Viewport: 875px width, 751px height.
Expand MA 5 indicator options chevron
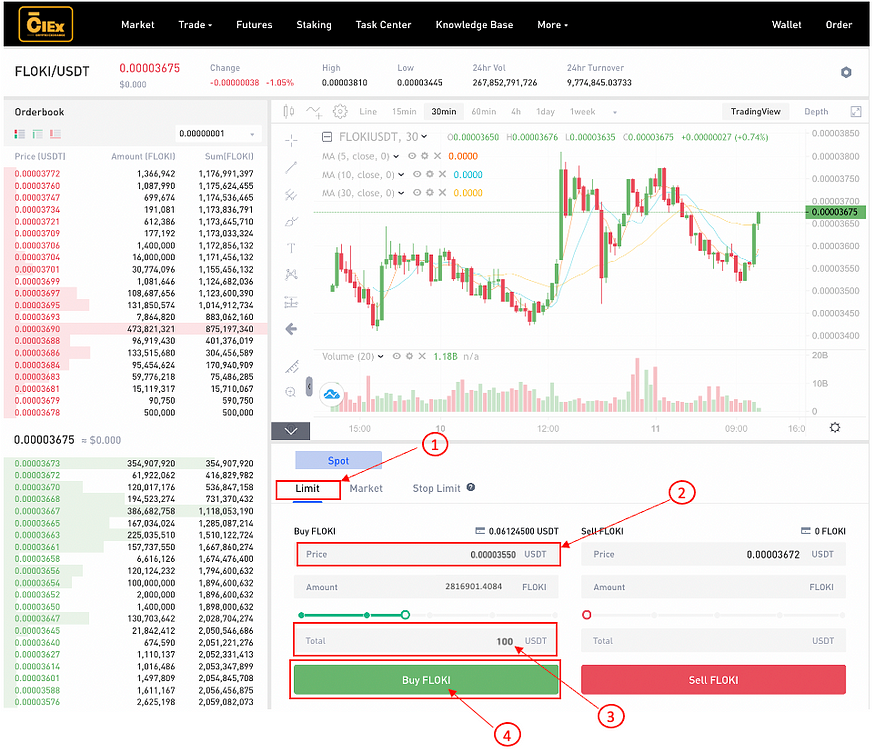(x=396, y=156)
